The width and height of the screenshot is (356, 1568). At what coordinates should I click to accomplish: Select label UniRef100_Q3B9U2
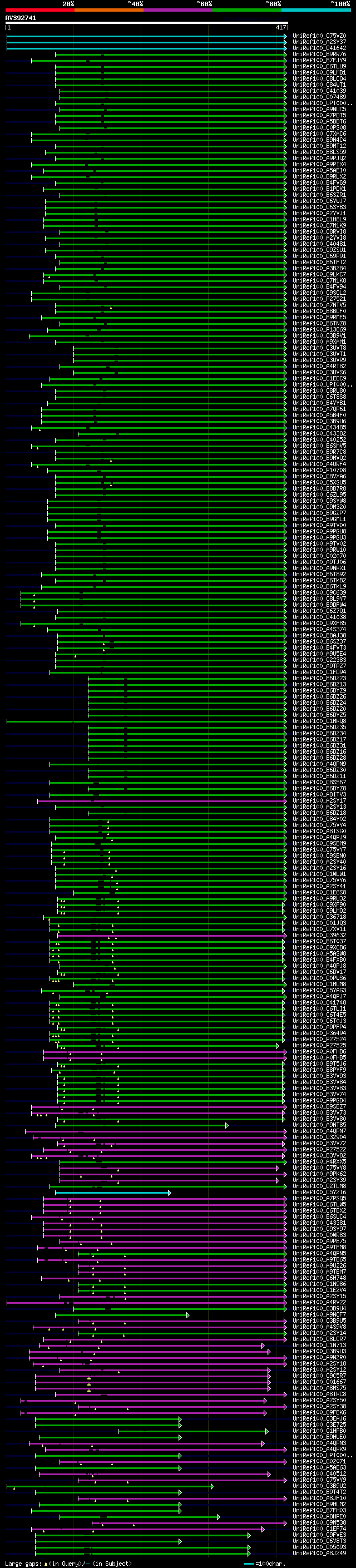(x=319, y=1486)
